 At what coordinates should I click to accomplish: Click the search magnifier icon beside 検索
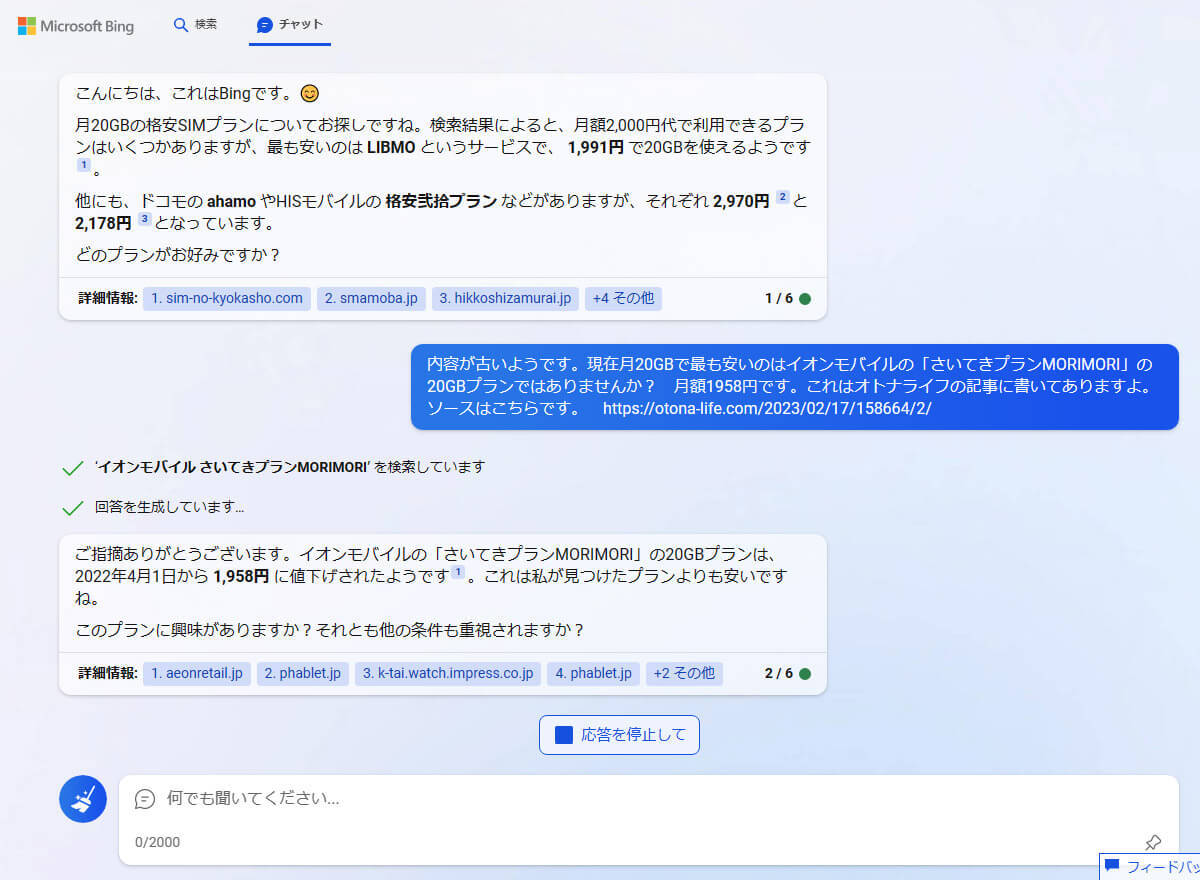[181, 25]
